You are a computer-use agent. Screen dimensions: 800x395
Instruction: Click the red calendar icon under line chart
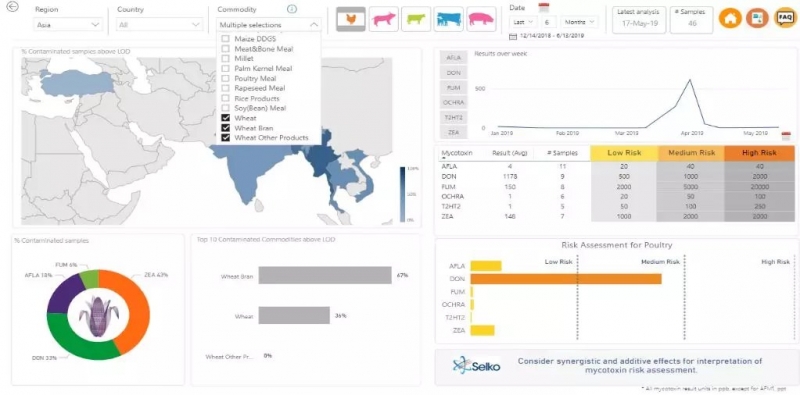[786, 136]
